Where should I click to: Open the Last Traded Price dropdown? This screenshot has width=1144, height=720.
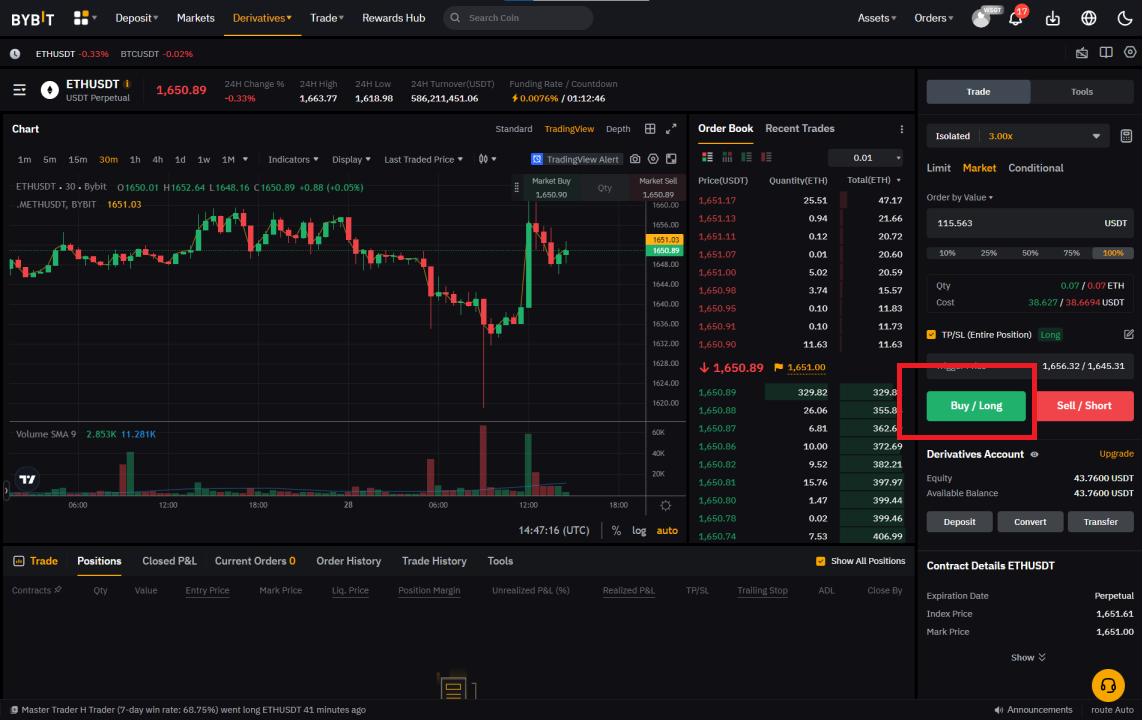coord(423,159)
